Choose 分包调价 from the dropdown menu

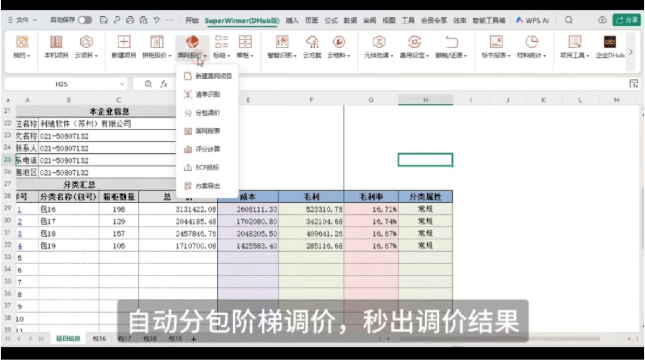(208, 113)
